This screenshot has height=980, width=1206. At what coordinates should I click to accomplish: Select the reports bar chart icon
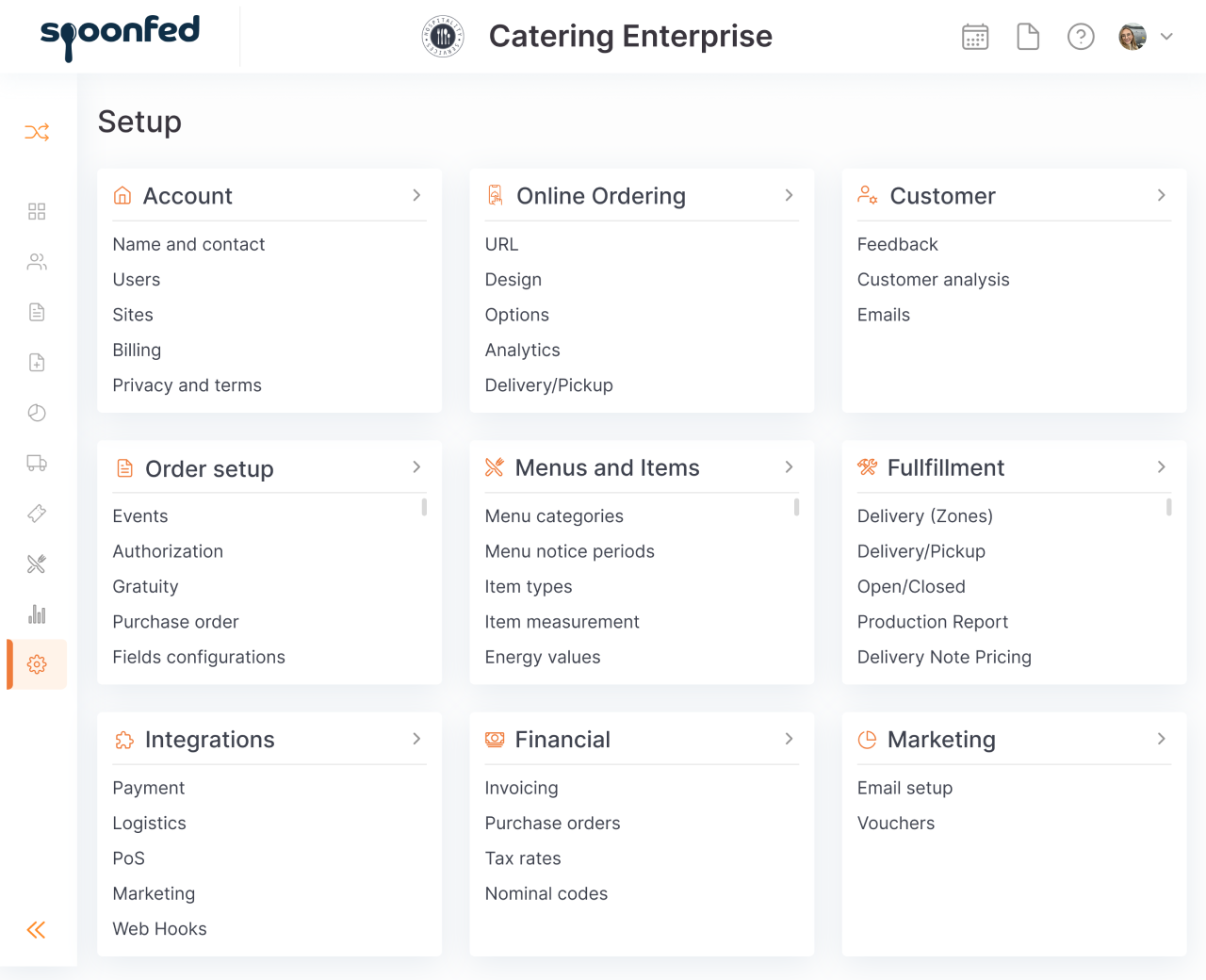[x=37, y=613]
